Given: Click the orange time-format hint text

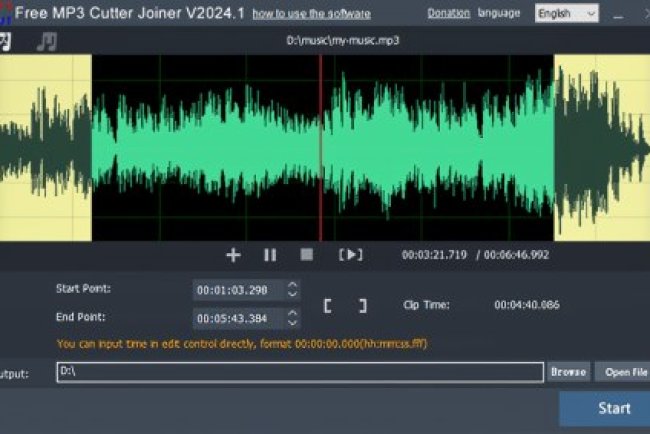Looking at the screenshot, I should click(x=242, y=344).
